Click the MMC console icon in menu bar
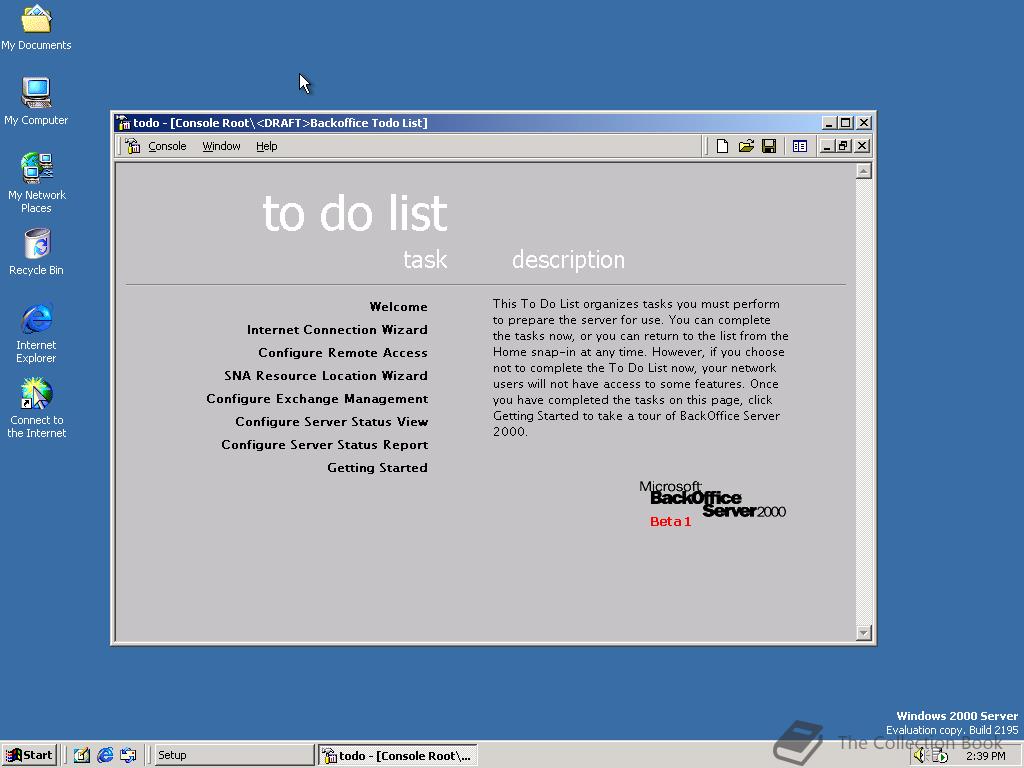 133,146
